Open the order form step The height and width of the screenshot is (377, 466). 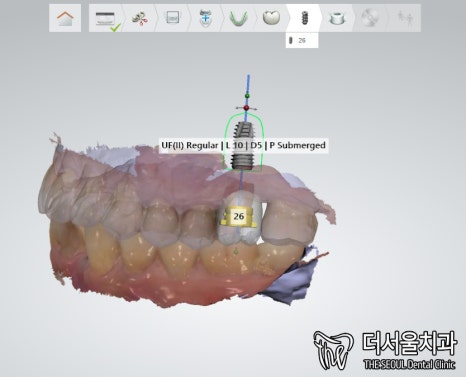106,18
